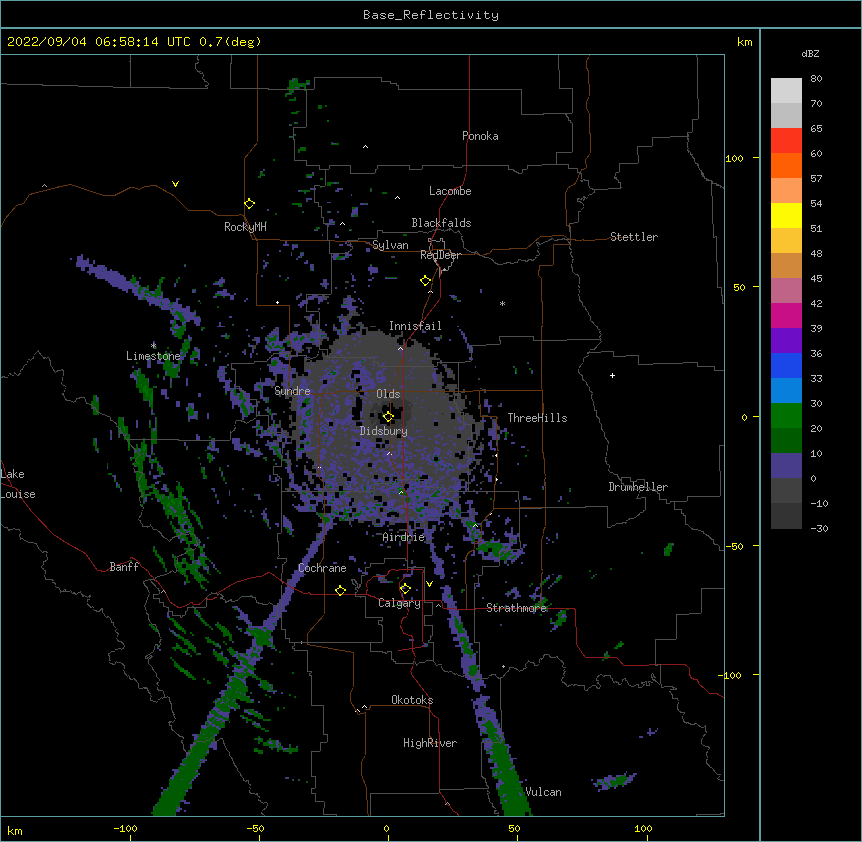Viewport: 862px width, 842px height.
Task: Click the Lake Louise label
Action: pyautogui.click(x=18, y=484)
